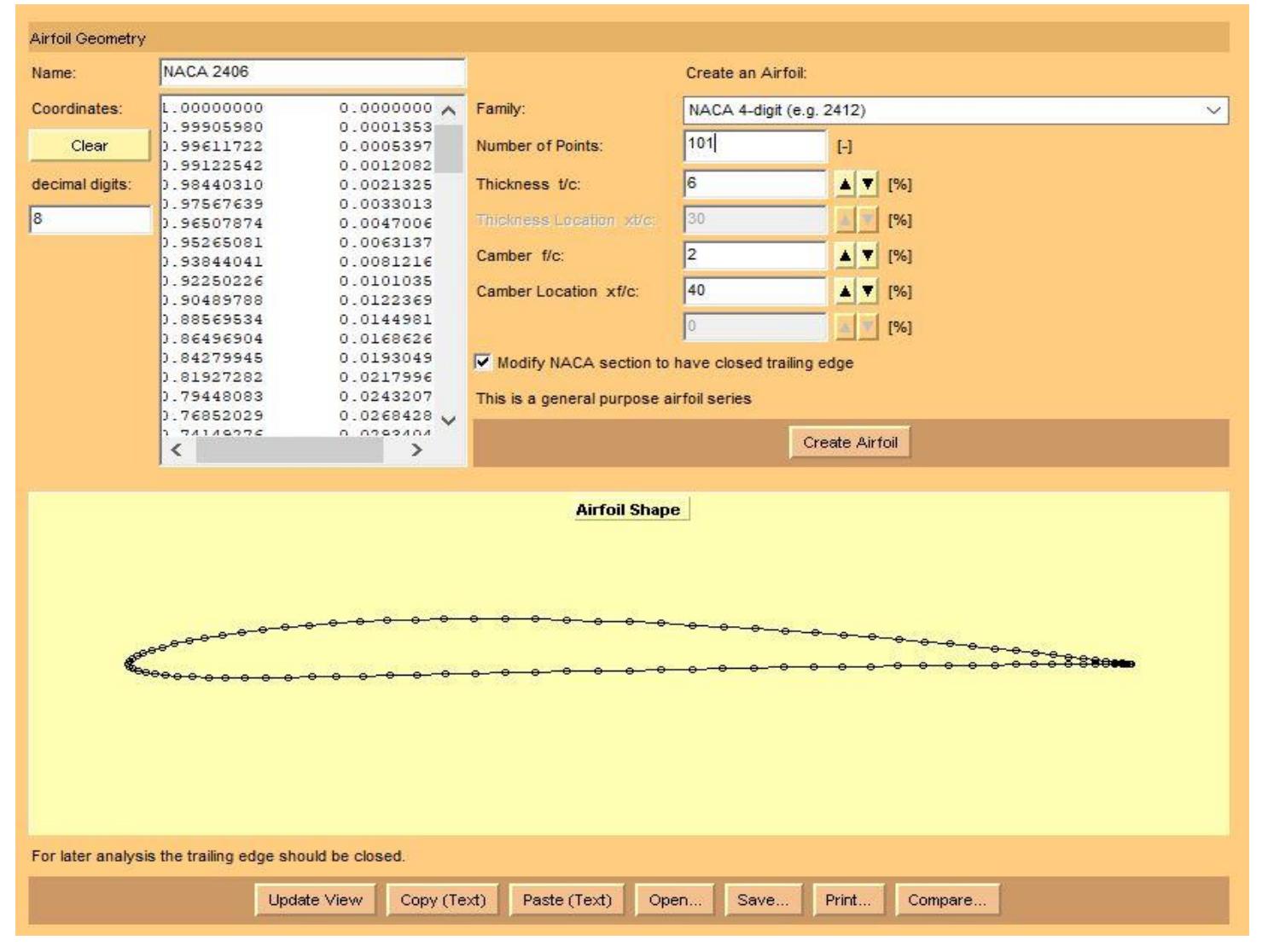Click the Open... button
Image resolution: width=1268 pixels, height=952 pixels.
(x=675, y=900)
